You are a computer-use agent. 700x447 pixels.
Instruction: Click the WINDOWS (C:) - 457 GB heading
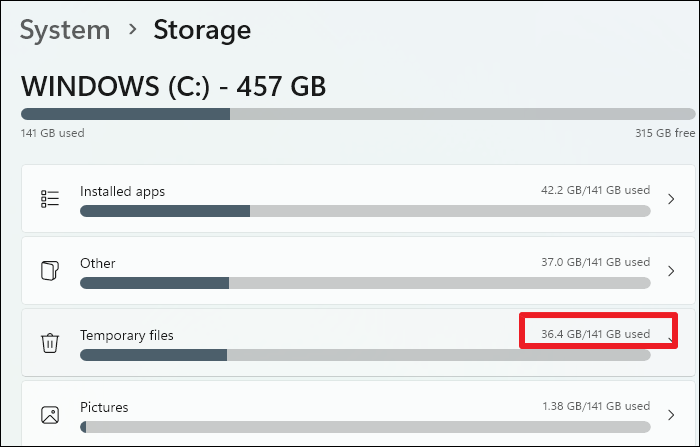173,87
